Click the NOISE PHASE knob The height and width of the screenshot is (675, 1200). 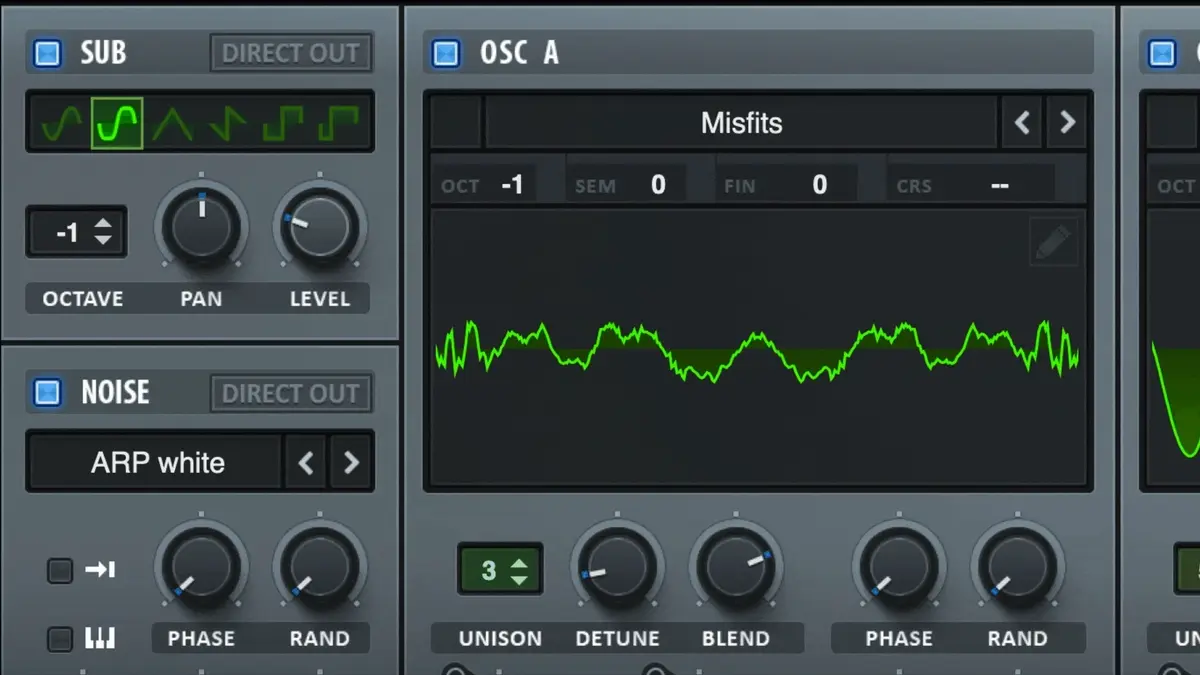pyautogui.click(x=201, y=567)
